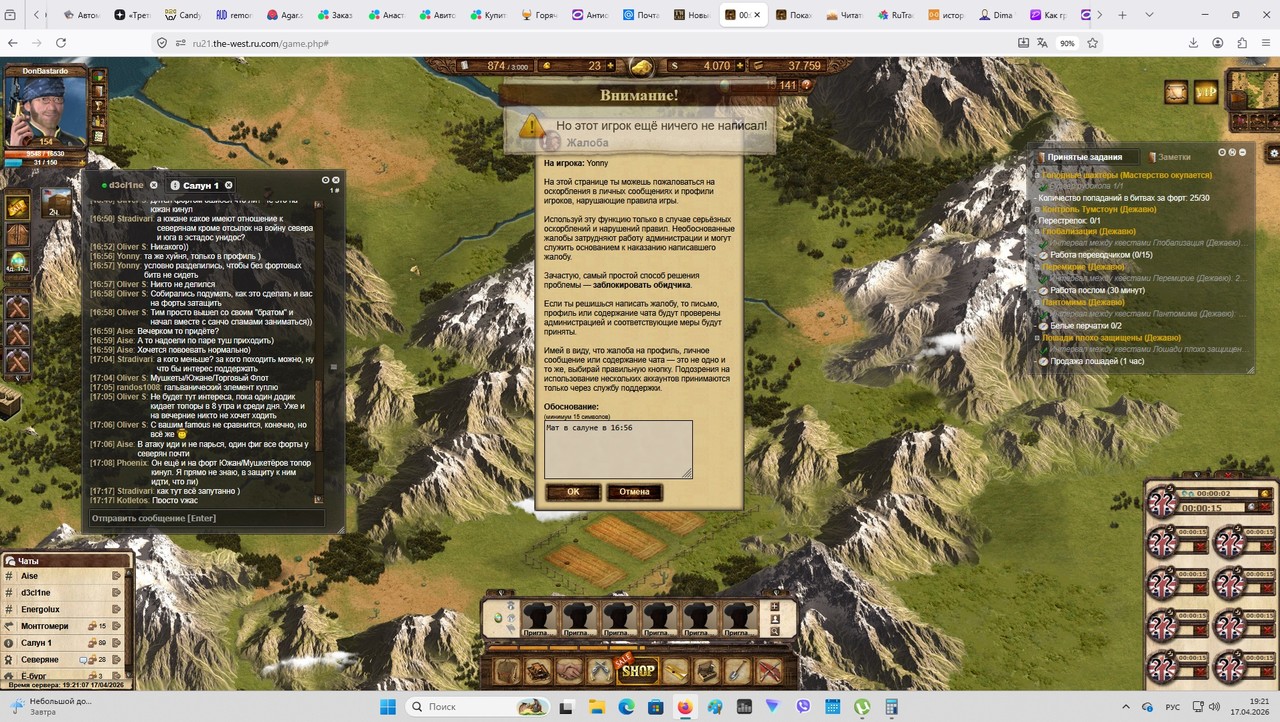The width and height of the screenshot is (1280, 722).
Task: Reload the page in browser toolbar
Action: (x=62, y=43)
